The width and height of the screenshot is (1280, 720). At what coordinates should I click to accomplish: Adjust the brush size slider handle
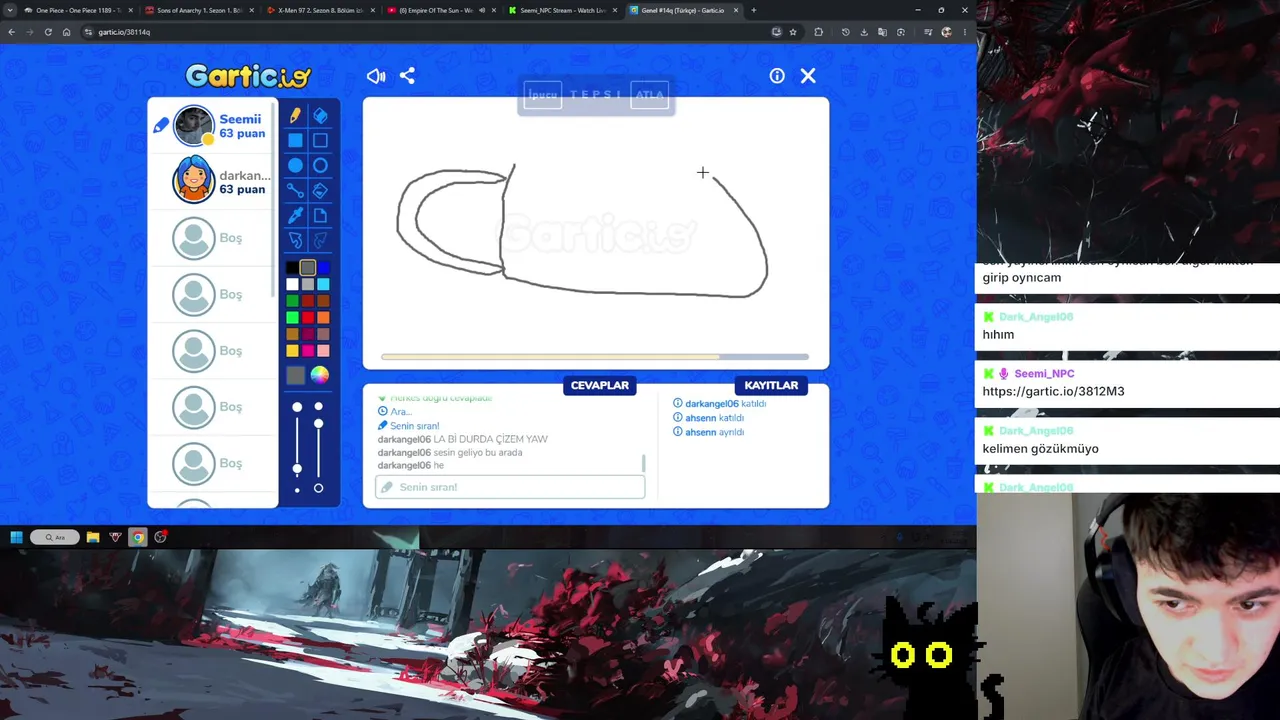click(297, 468)
